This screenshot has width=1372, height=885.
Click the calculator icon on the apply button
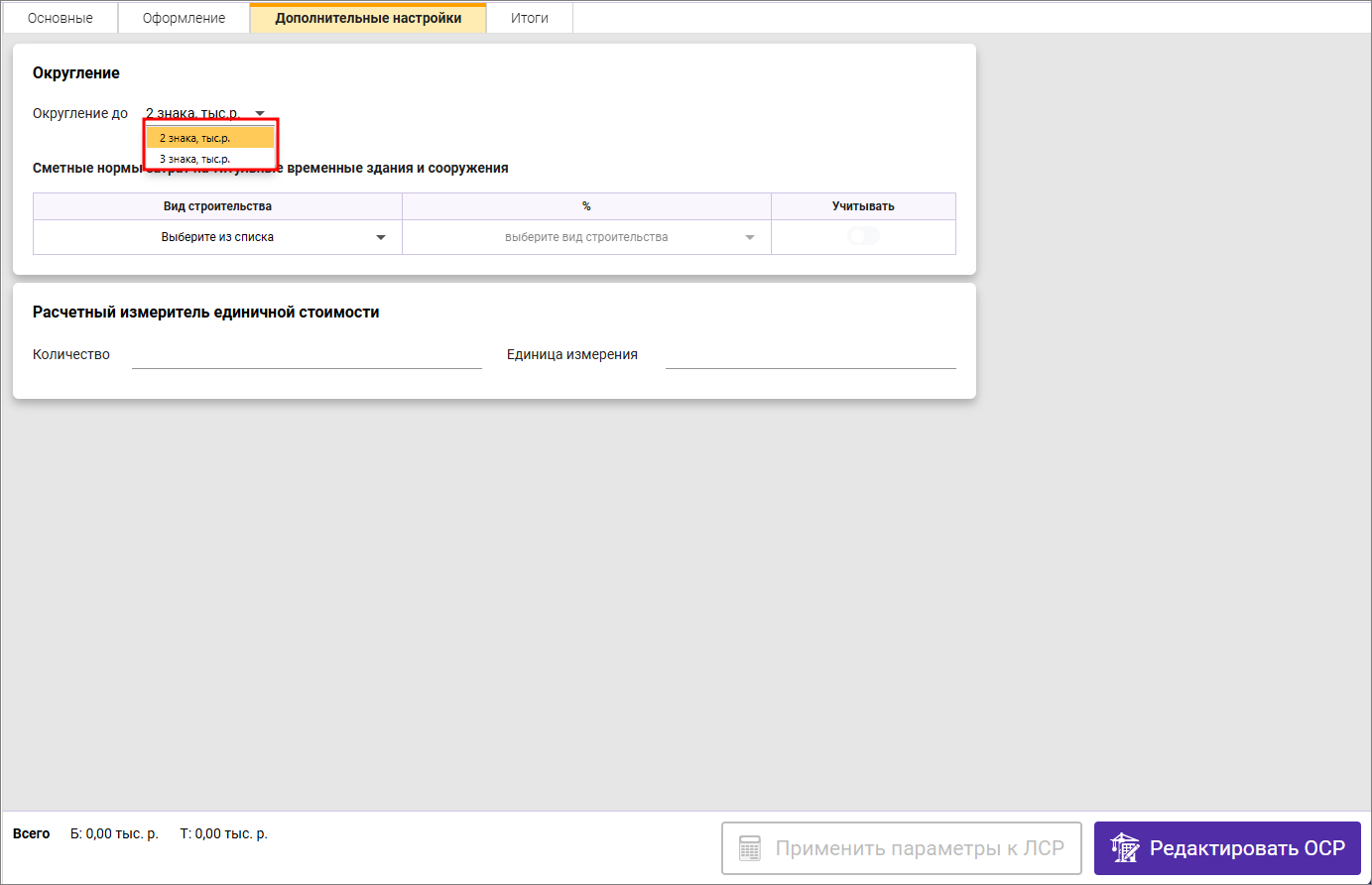[x=750, y=848]
